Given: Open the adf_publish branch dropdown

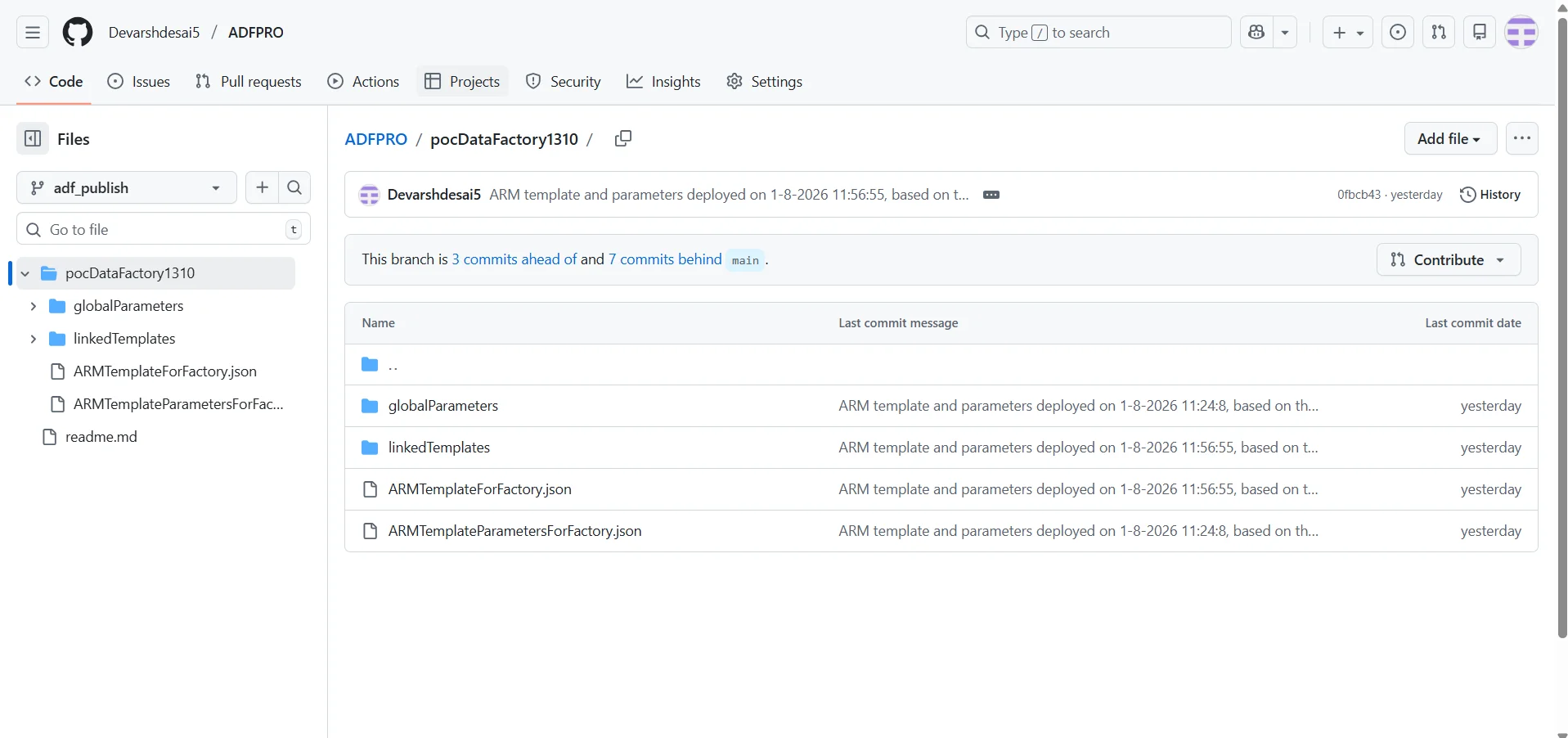Looking at the screenshot, I should click(x=127, y=188).
